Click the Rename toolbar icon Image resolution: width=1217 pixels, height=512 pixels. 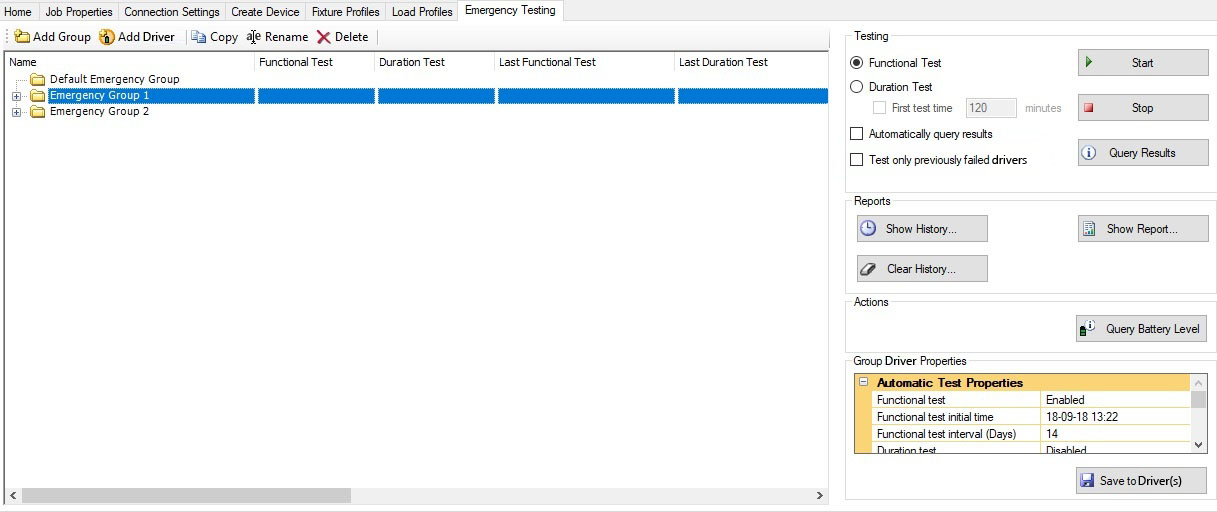click(254, 37)
